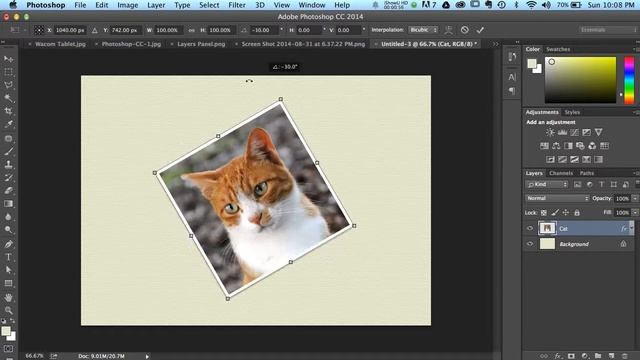Open the Interpolation Bicubic dropdown
Screen dimensions: 640x360
(424, 30)
